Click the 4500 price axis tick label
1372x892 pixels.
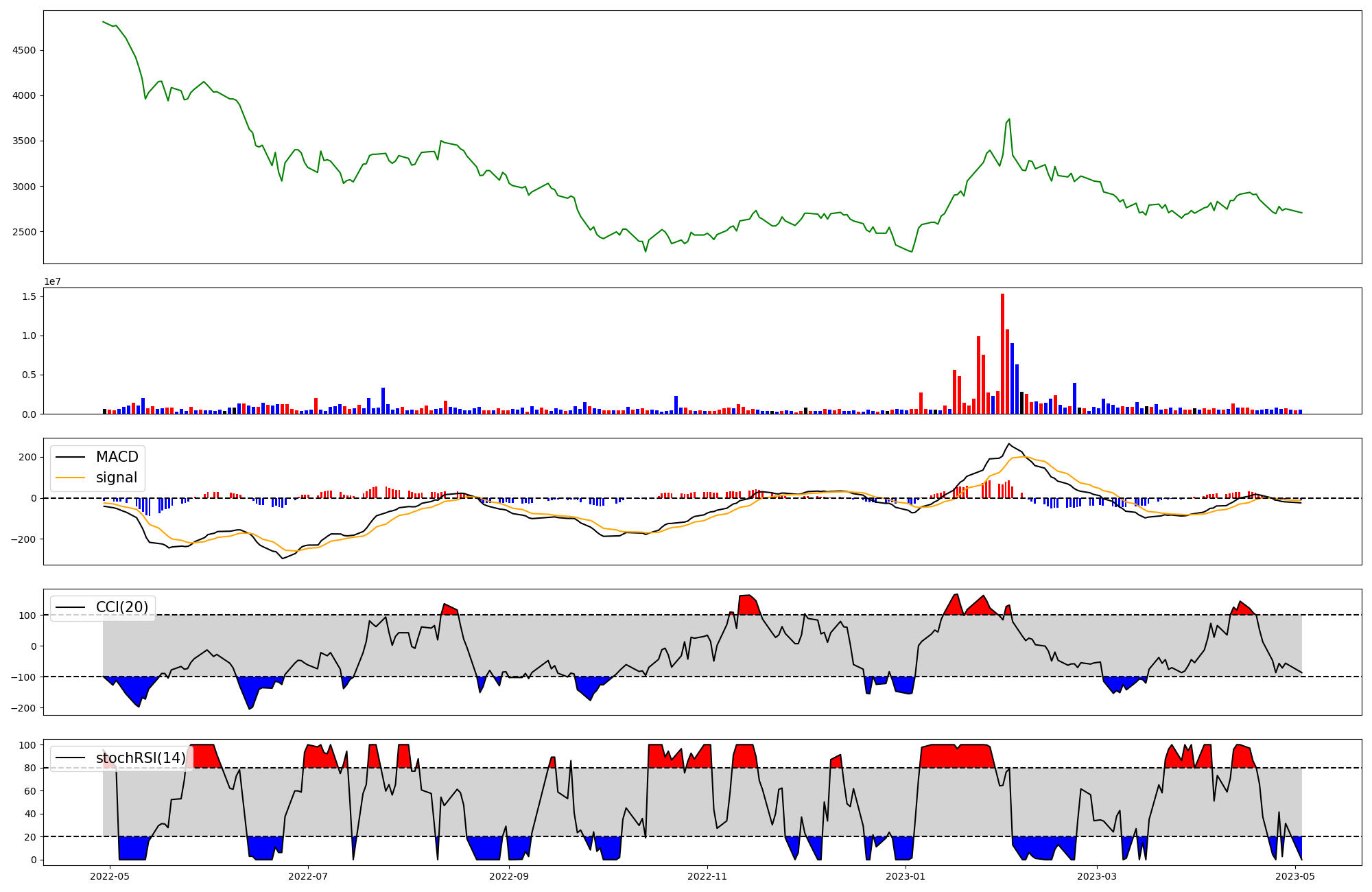[x=24, y=50]
